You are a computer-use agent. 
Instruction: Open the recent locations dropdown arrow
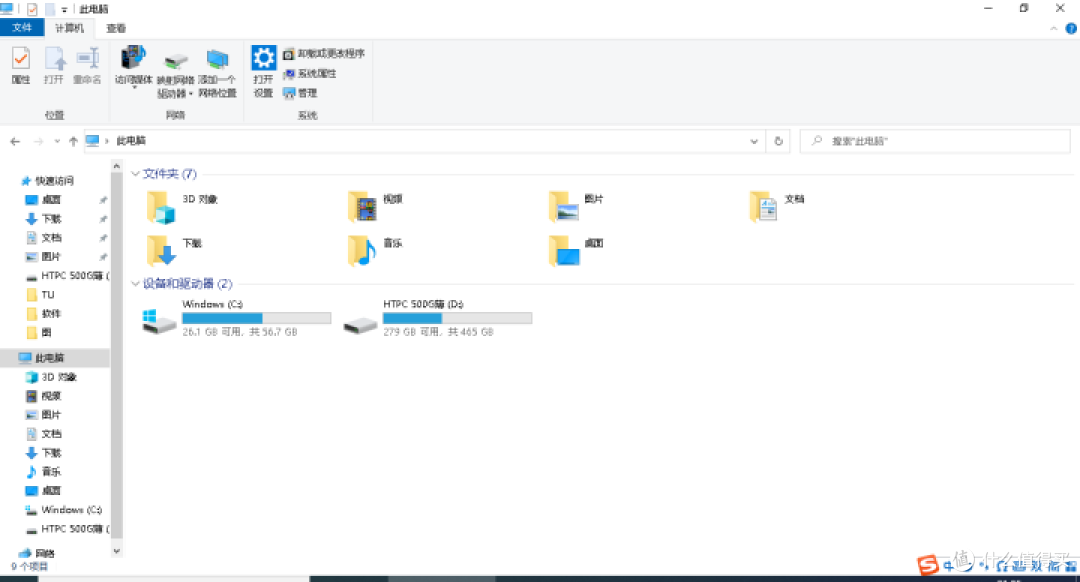tap(57, 141)
